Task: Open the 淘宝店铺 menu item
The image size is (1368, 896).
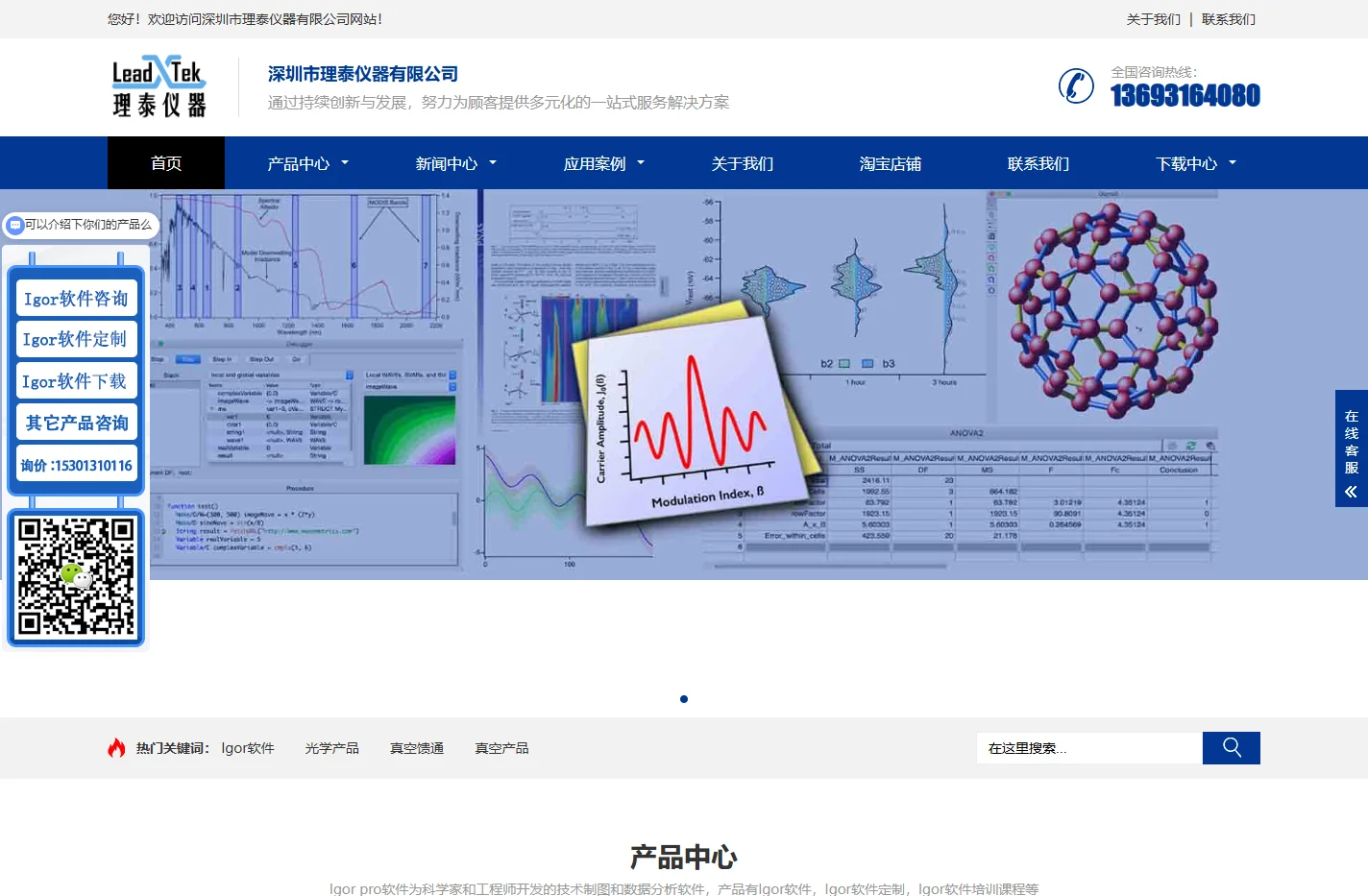Action: pos(891,164)
